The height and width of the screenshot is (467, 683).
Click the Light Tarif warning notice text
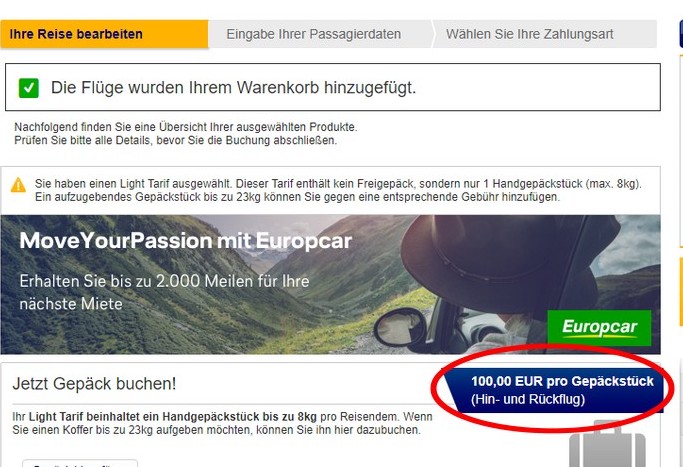pos(338,190)
